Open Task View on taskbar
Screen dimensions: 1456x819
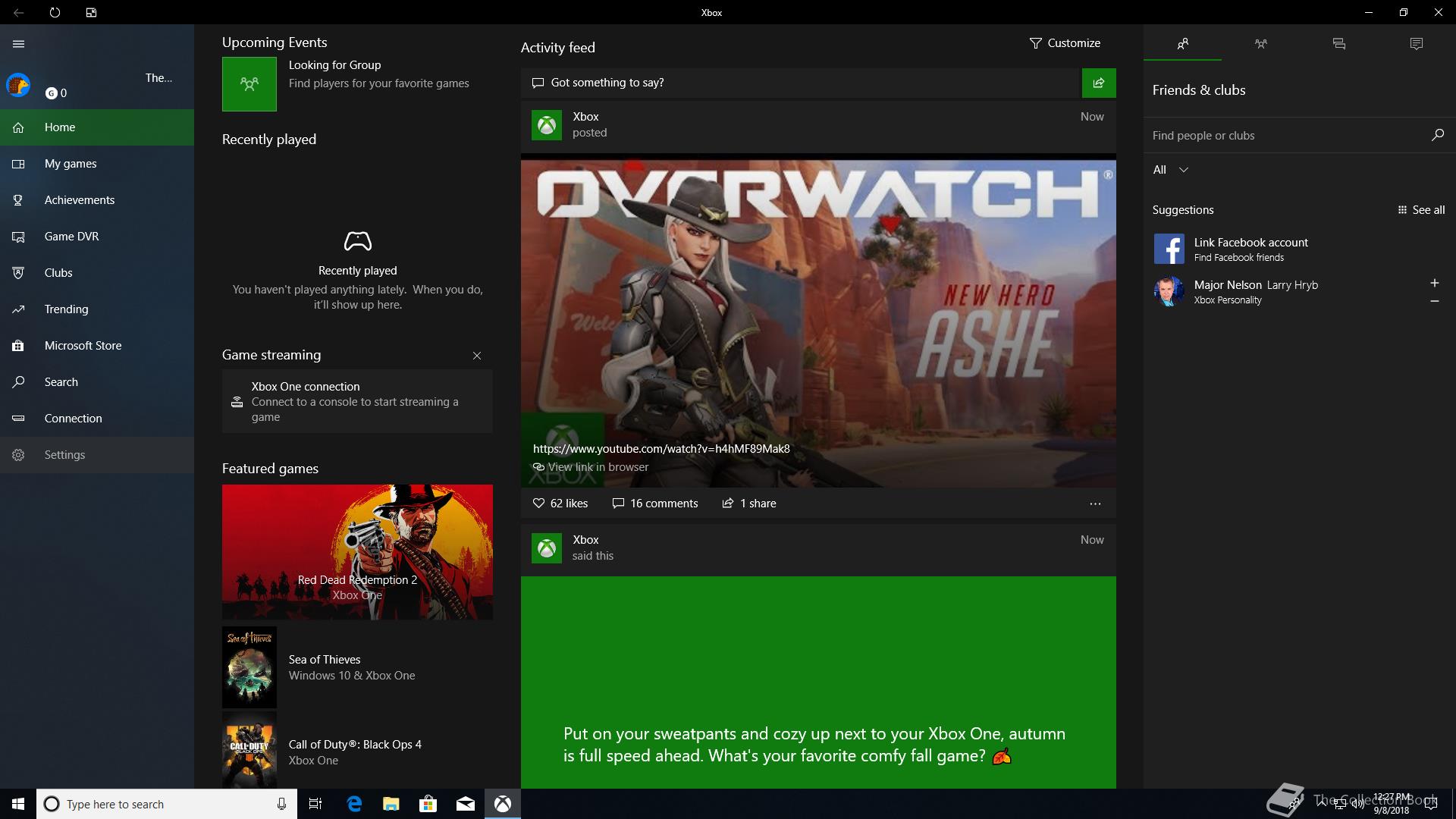click(x=315, y=804)
